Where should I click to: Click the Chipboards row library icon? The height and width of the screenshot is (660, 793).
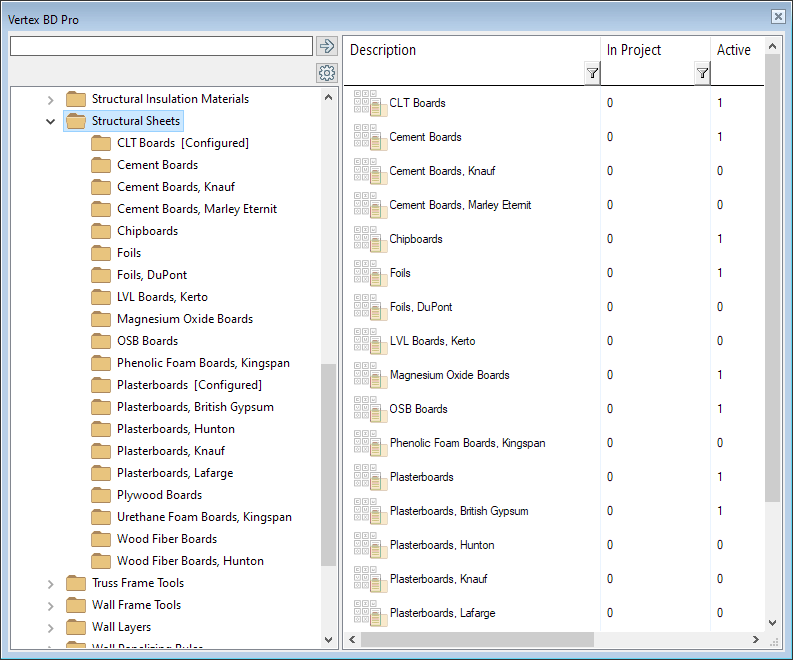(369, 239)
